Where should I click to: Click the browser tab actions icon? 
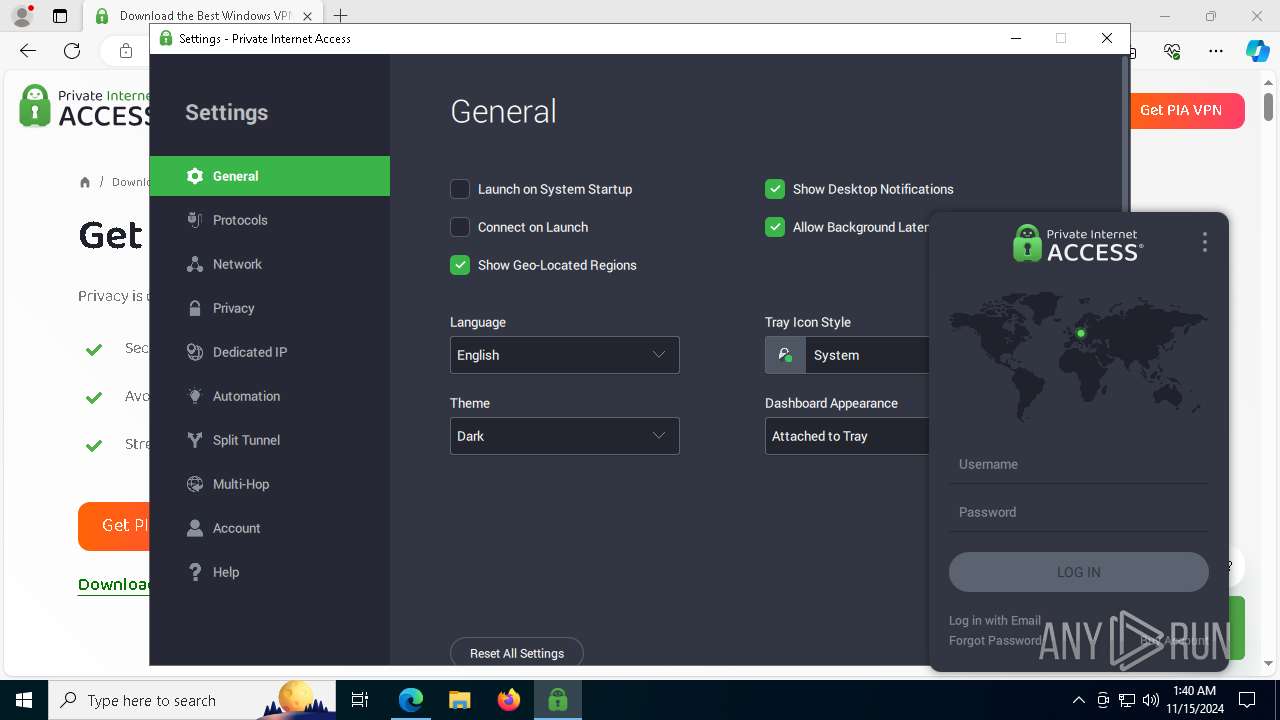click(x=60, y=16)
